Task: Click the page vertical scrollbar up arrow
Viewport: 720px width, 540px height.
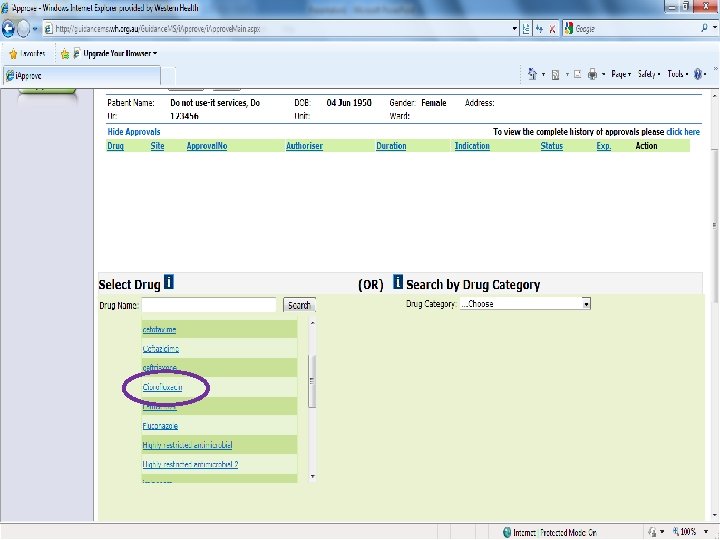Action: click(714, 96)
